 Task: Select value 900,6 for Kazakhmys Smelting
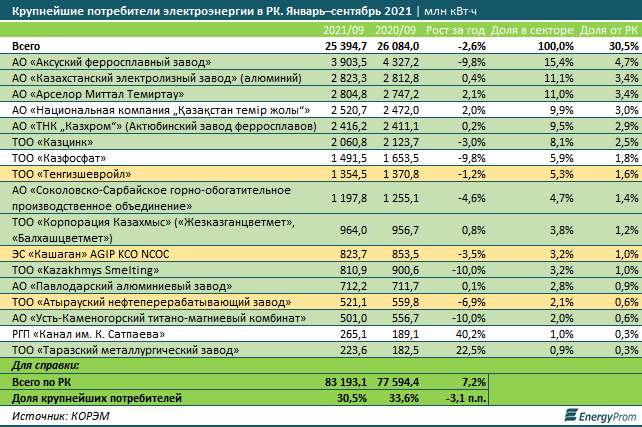click(405, 270)
